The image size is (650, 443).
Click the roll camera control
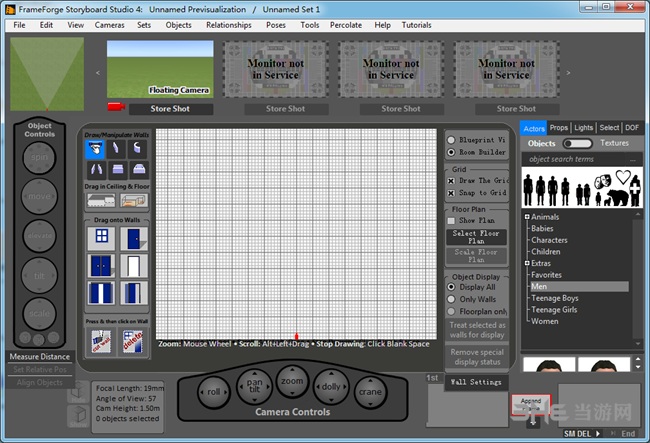pyautogui.click(x=214, y=392)
